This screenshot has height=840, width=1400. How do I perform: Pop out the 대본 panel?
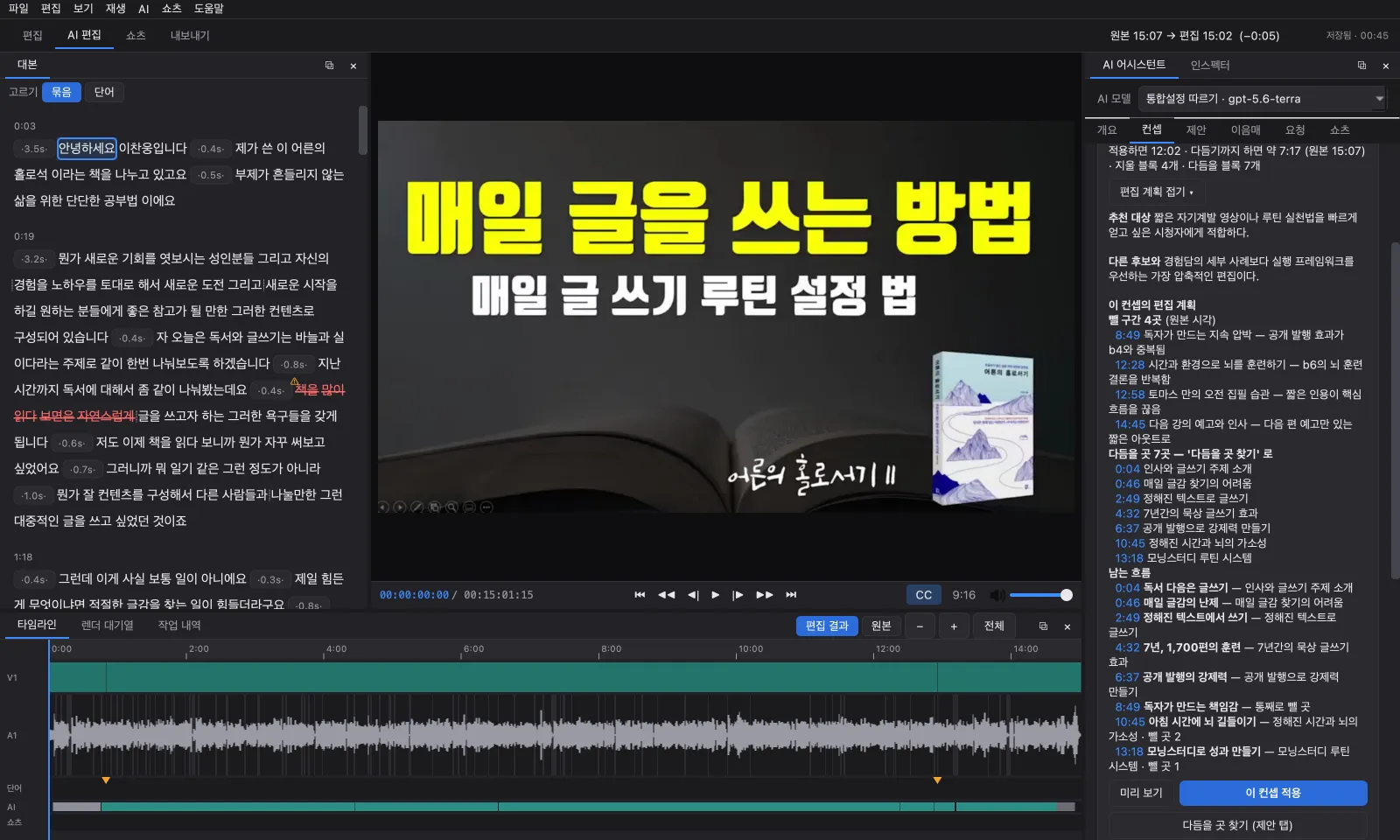coord(329,66)
